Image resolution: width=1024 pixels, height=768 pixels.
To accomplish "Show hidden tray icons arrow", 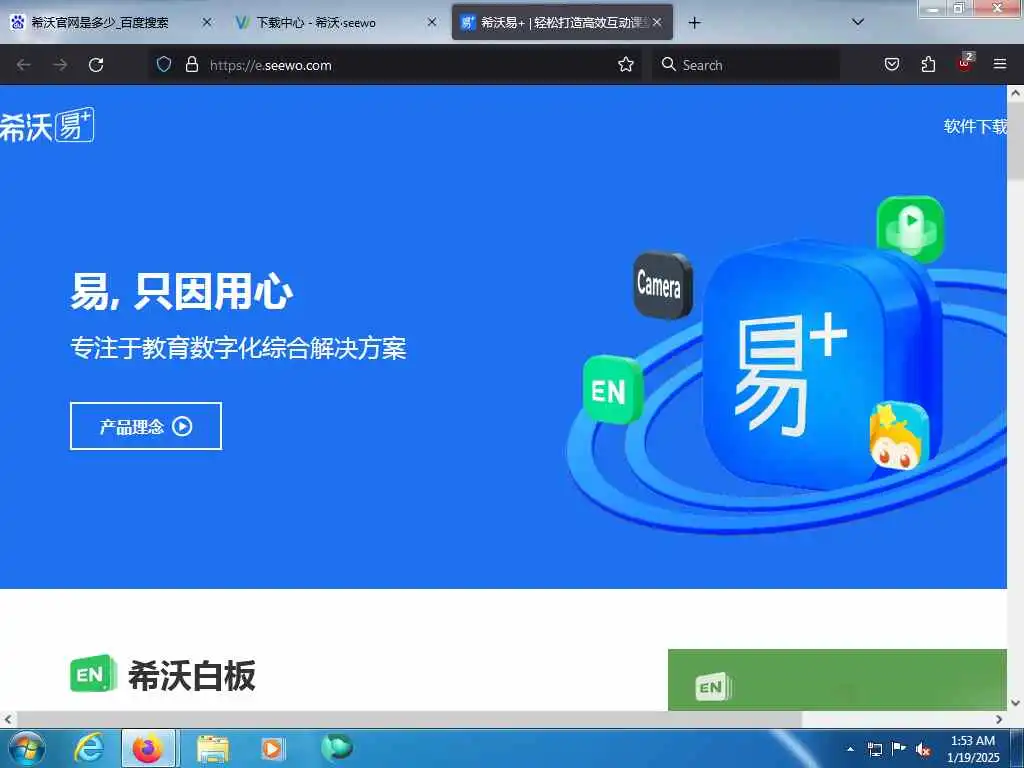I will [x=850, y=749].
